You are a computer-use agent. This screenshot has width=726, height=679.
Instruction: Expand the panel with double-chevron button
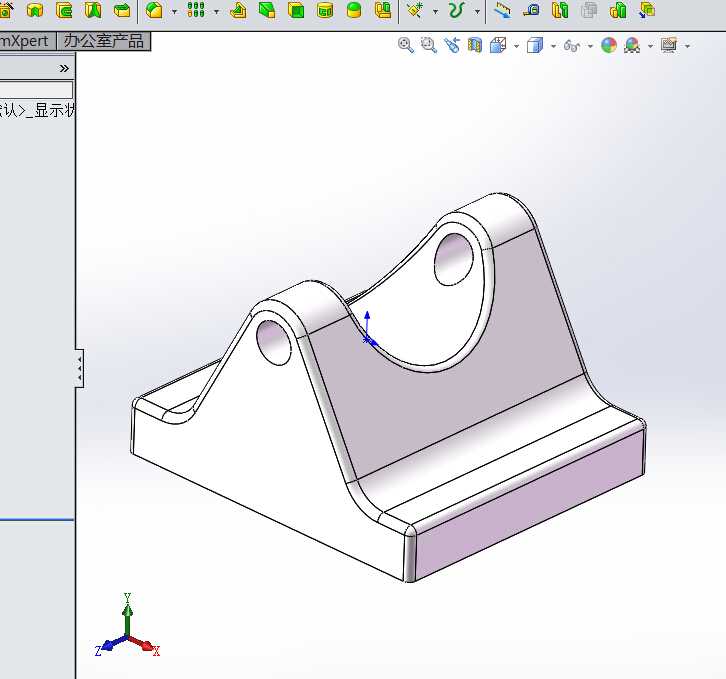coord(64,69)
